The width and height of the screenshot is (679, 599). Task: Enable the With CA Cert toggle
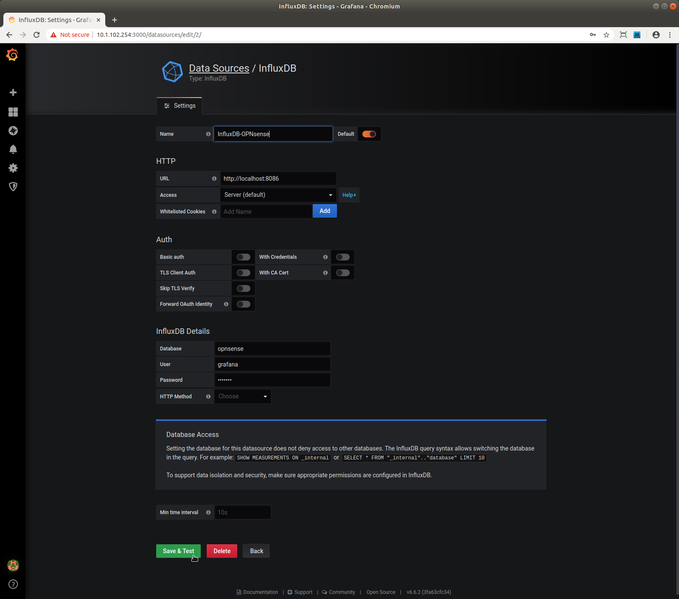pos(343,272)
